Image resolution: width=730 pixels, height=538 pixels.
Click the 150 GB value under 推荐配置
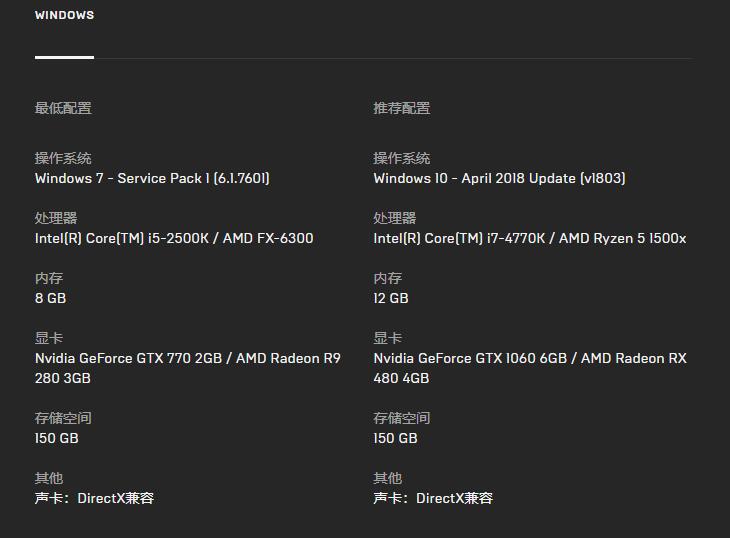(x=395, y=438)
